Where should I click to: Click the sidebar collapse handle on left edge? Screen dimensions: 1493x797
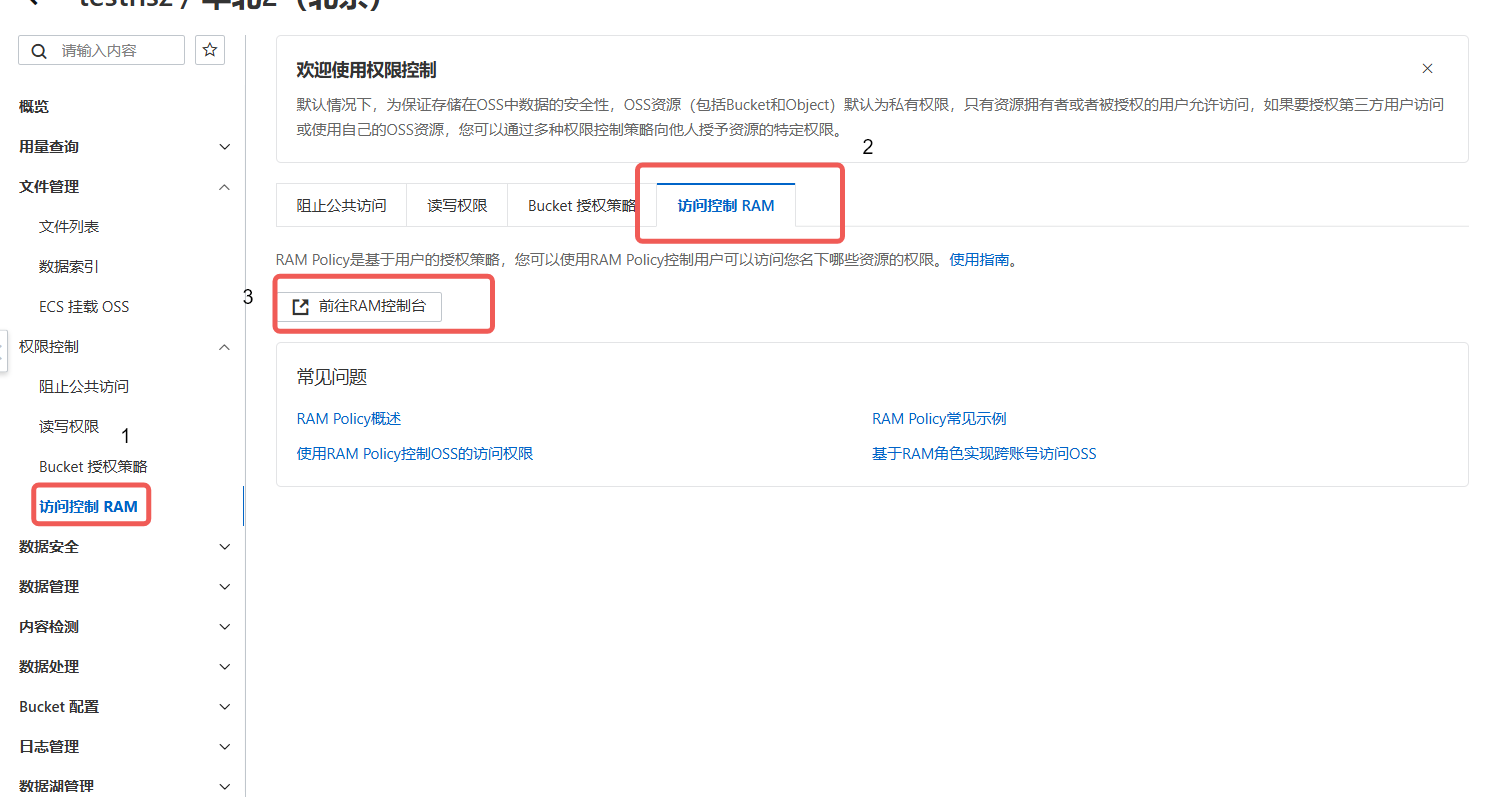point(3,352)
